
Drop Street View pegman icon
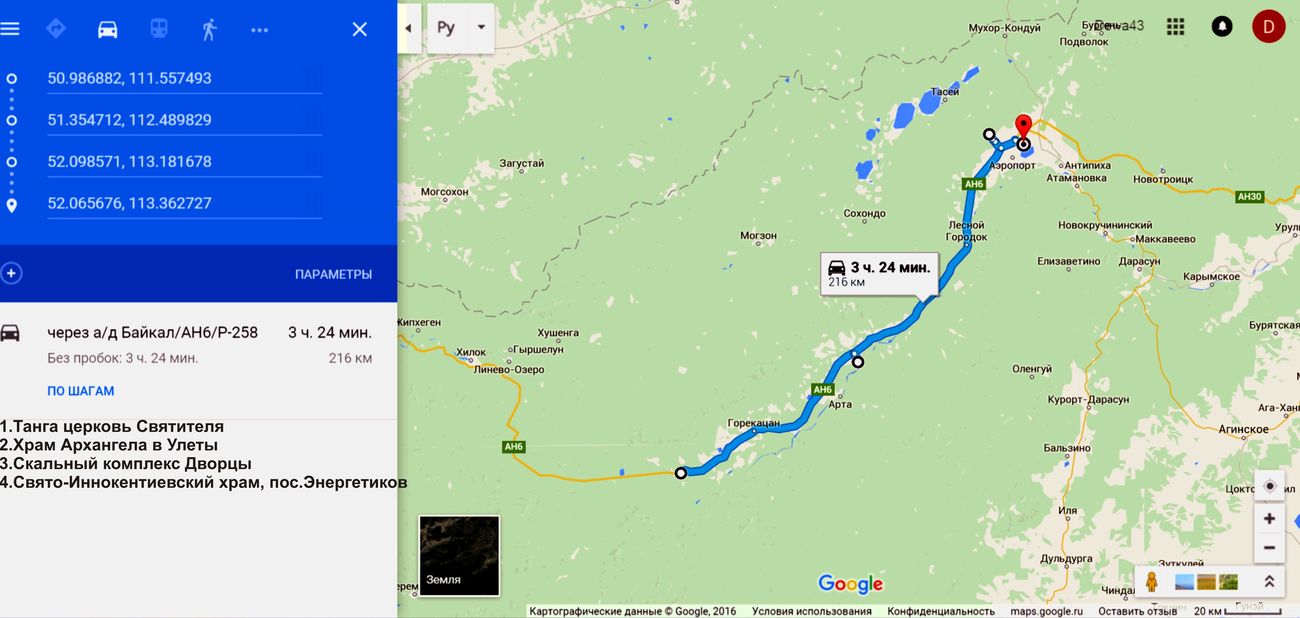(1151, 581)
